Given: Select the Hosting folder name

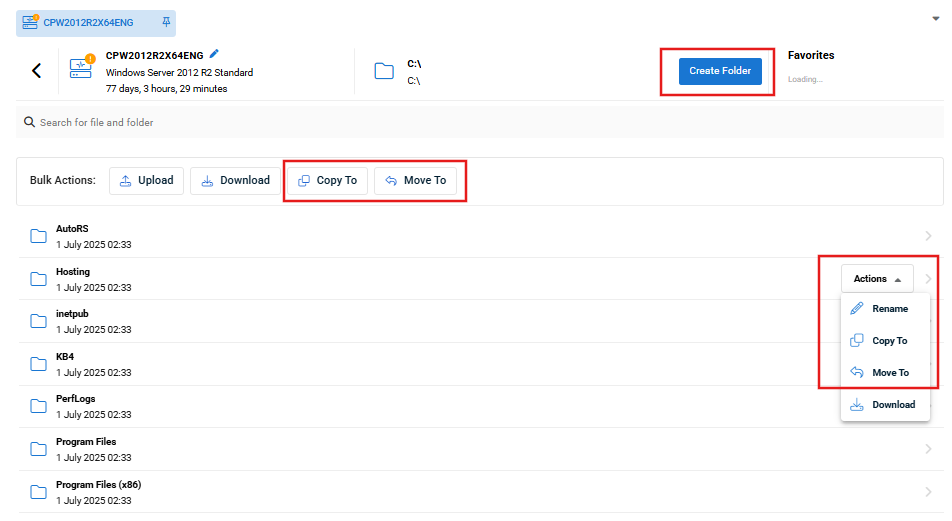Looking at the screenshot, I should tap(73, 271).
